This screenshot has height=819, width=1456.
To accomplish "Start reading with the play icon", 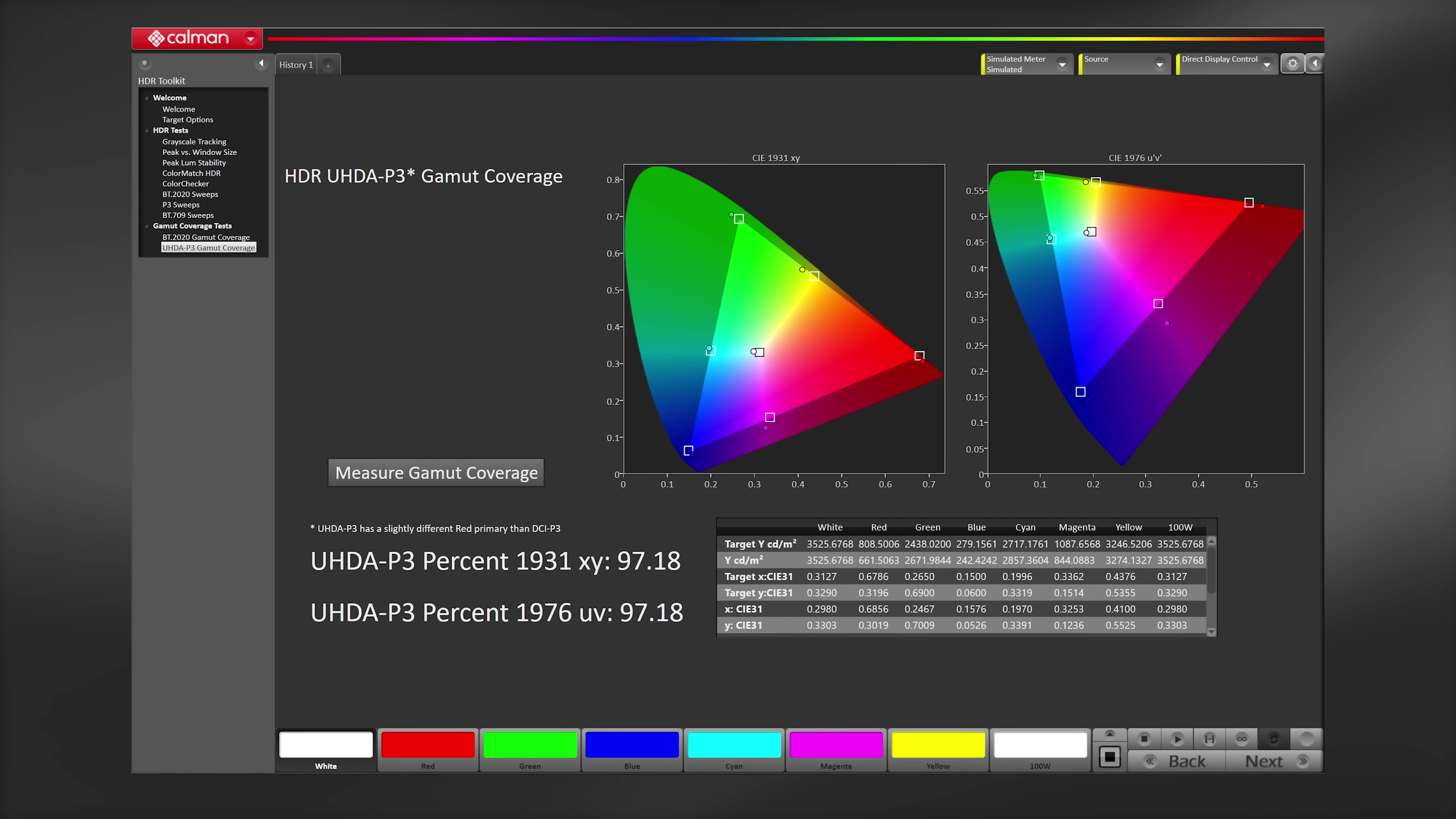I will (1177, 739).
